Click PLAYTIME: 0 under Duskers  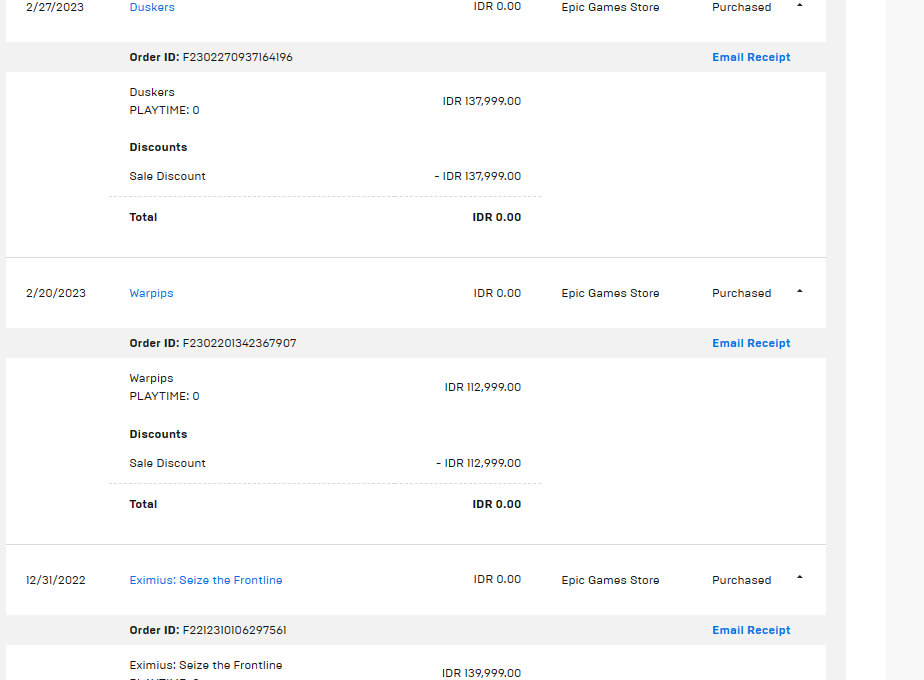pos(164,110)
